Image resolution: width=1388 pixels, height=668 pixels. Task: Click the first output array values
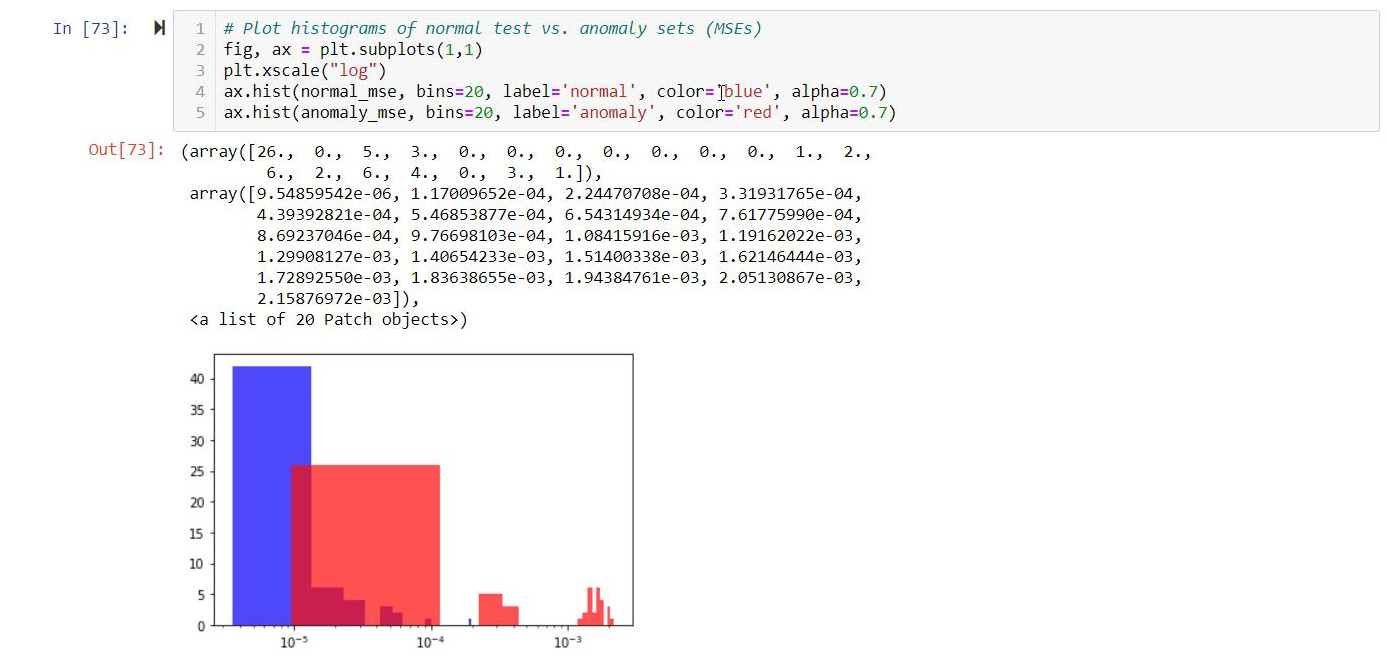click(x=500, y=152)
